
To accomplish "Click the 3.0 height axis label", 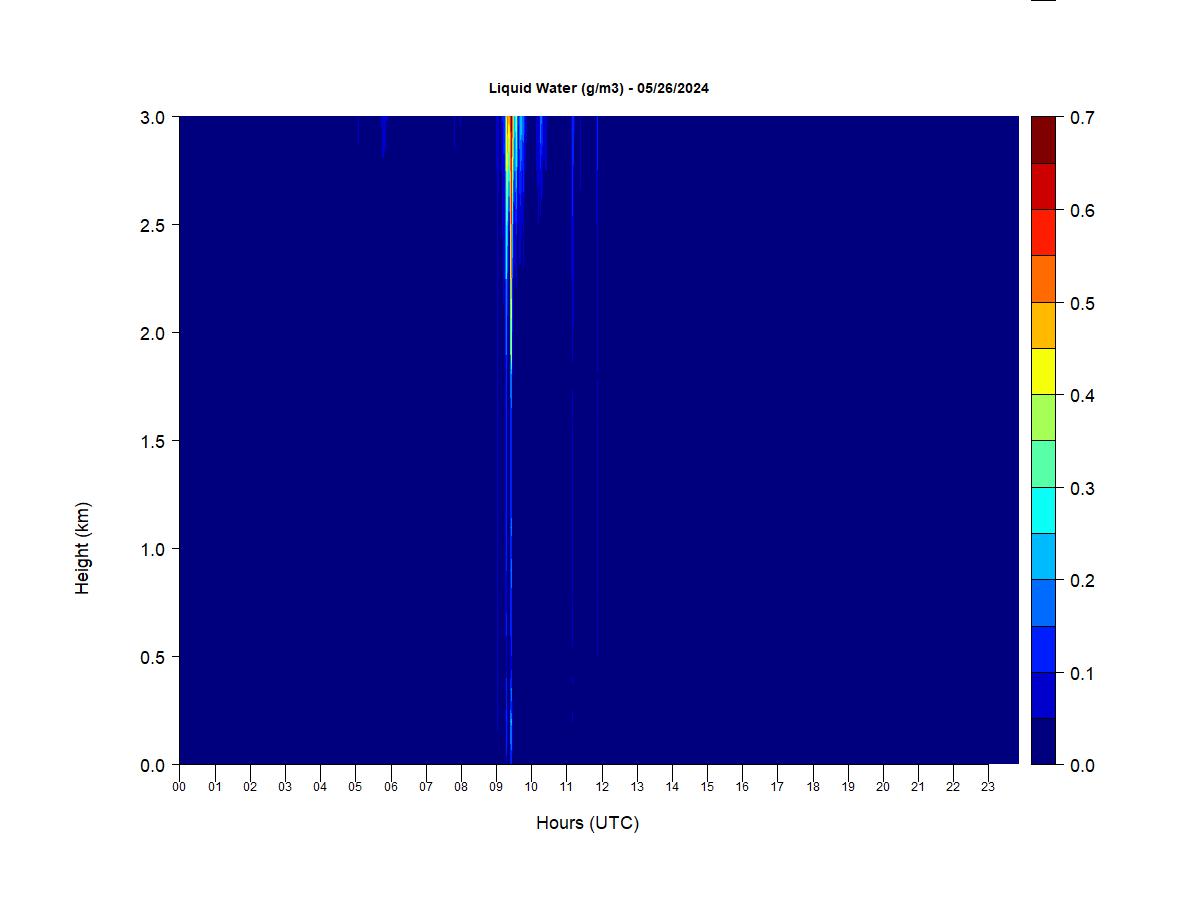I will [x=153, y=117].
